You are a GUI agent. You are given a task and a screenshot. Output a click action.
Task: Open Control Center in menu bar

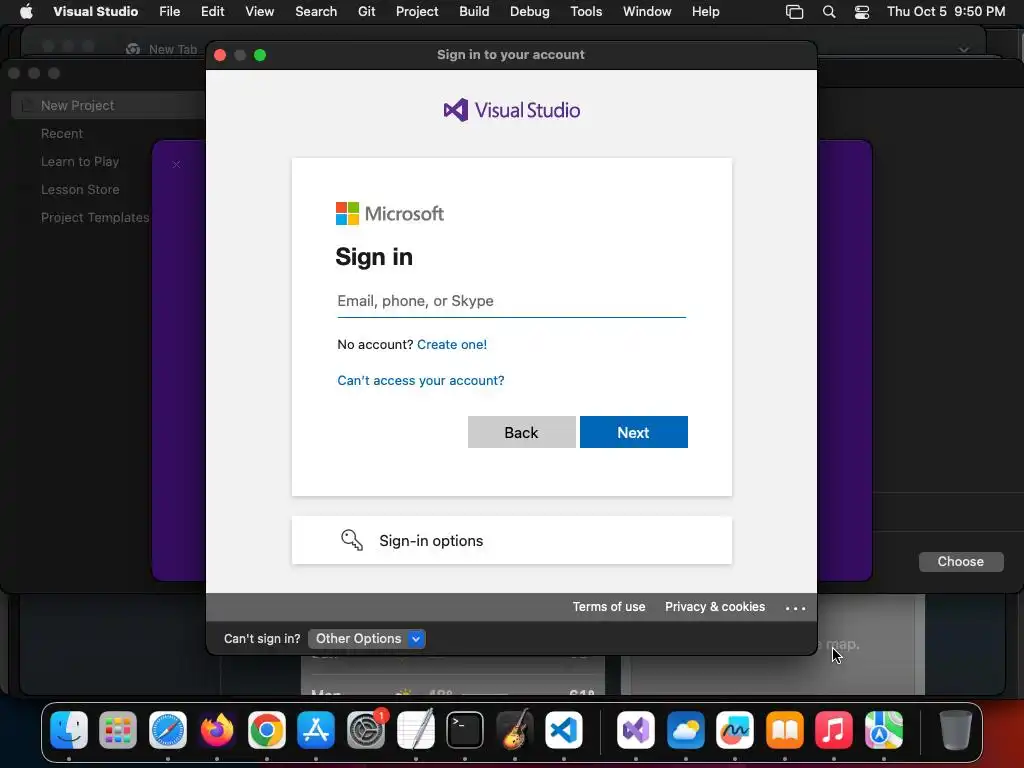pos(862,12)
